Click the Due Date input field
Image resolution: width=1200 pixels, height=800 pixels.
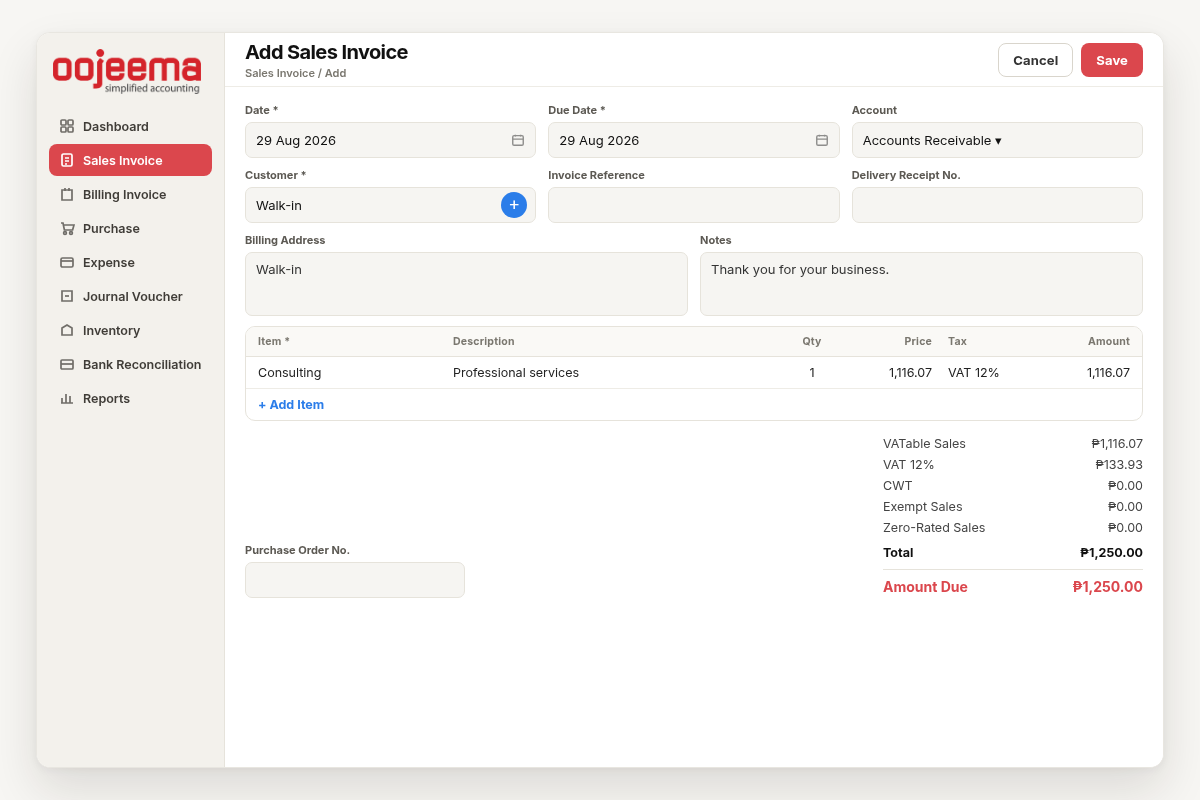[694, 140]
